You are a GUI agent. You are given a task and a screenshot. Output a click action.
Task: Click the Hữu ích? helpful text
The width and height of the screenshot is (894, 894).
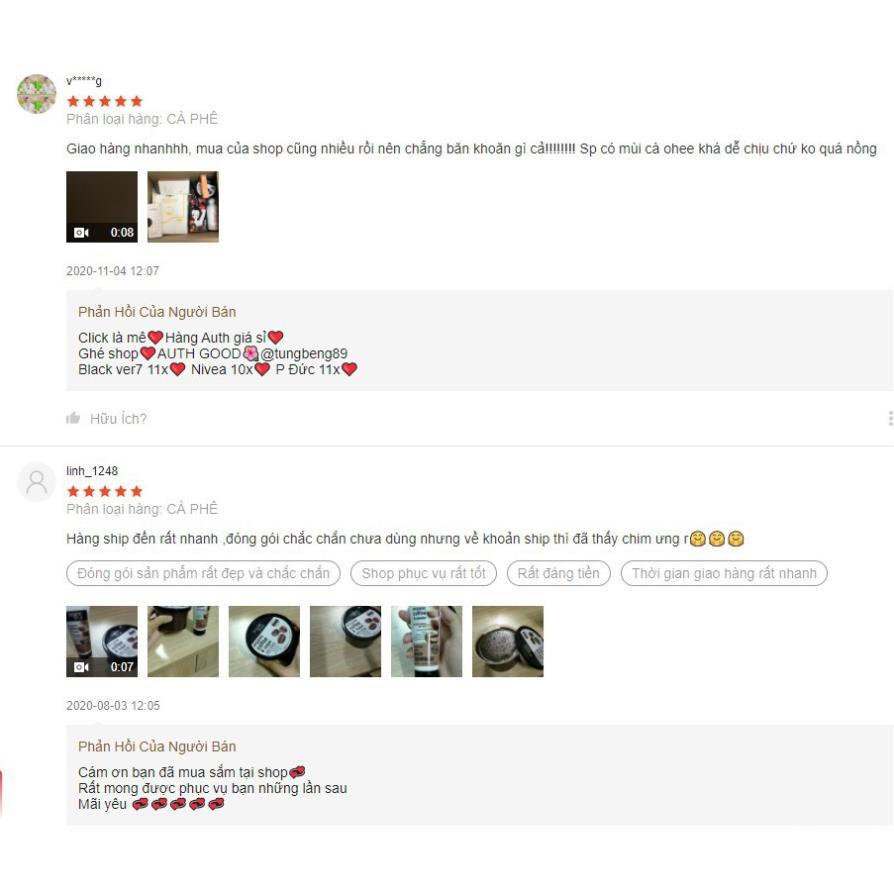pos(119,418)
